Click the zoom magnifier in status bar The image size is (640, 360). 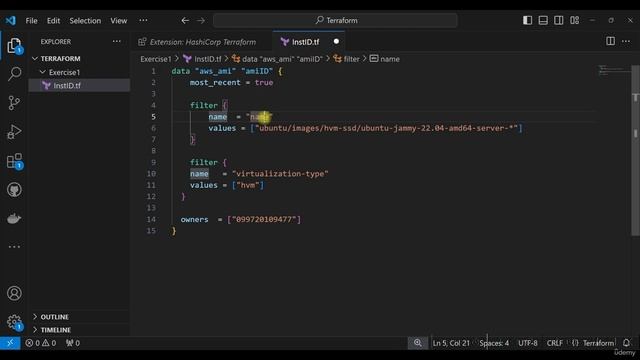pyautogui.click(x=418, y=343)
